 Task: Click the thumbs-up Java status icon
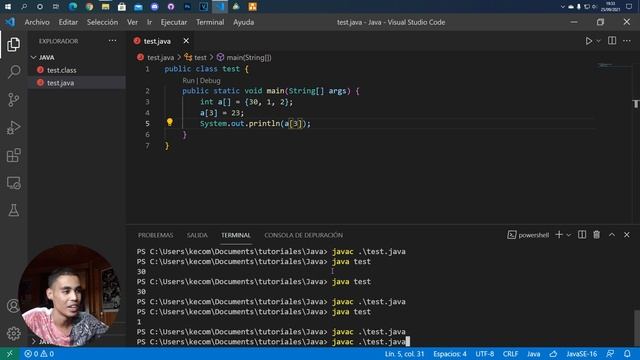point(553,354)
